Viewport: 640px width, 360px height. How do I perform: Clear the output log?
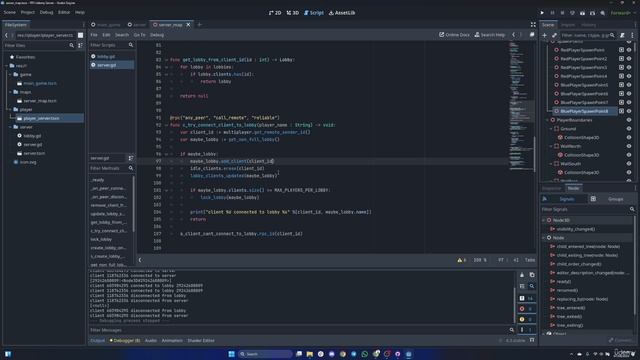(522, 275)
